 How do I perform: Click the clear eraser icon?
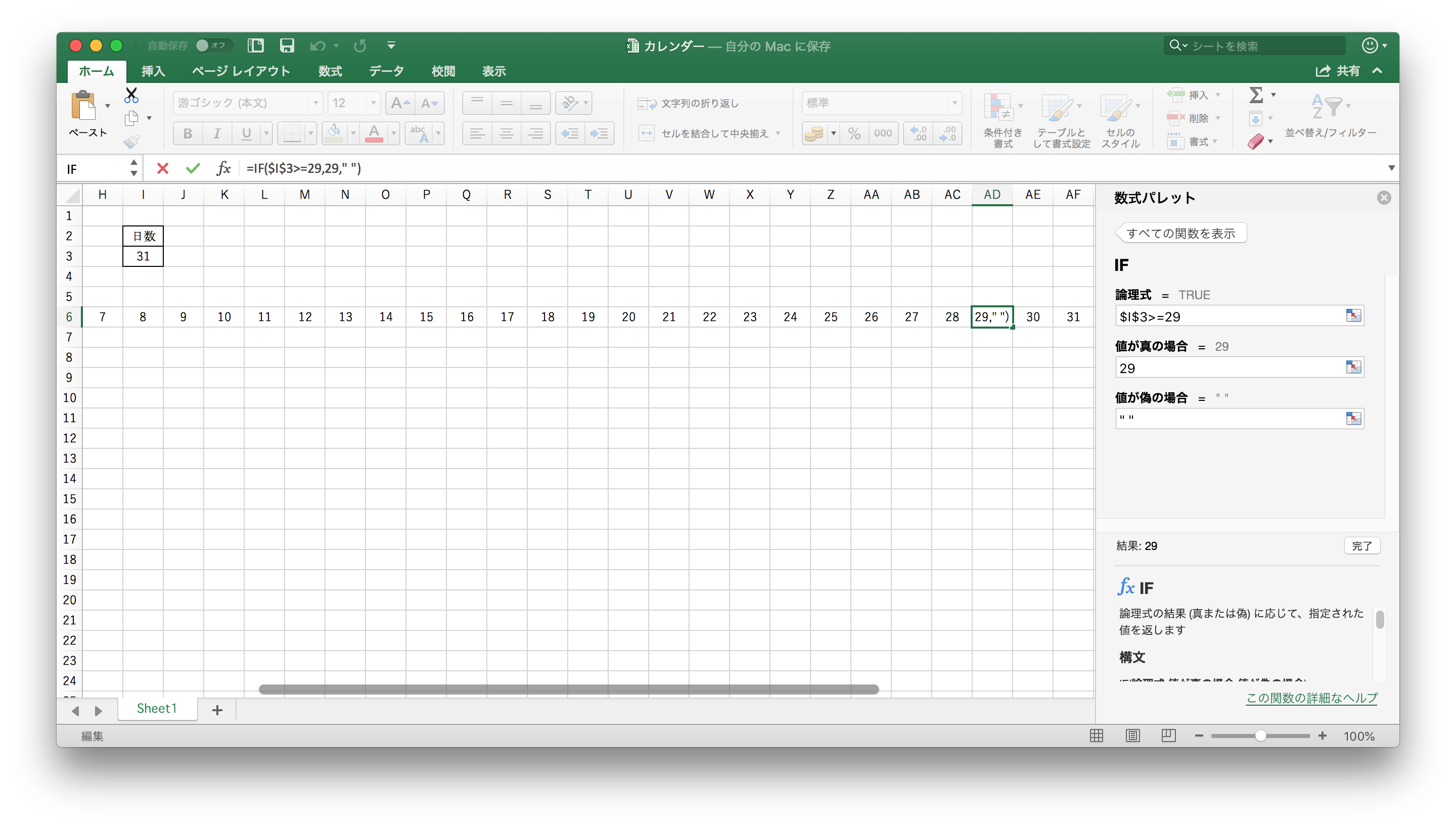click(x=1256, y=141)
